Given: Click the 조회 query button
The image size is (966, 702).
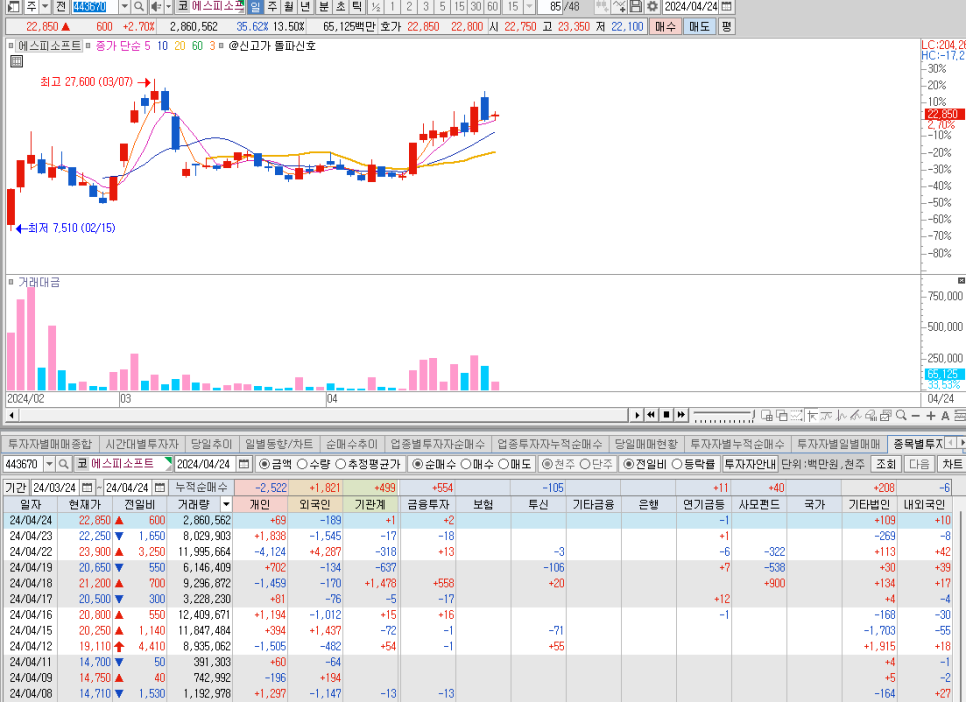Looking at the screenshot, I should click(886, 464).
